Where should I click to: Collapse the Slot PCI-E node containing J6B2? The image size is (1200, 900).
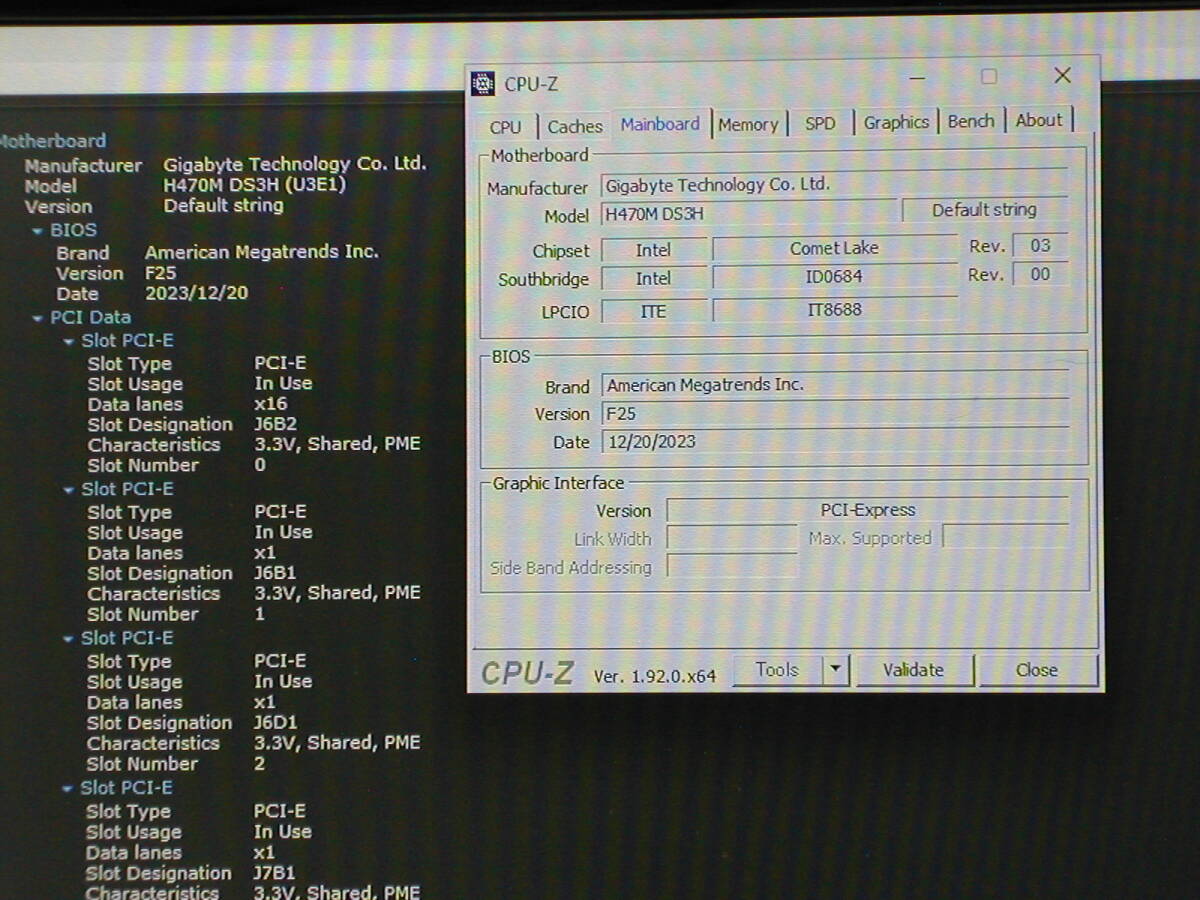(x=69, y=341)
